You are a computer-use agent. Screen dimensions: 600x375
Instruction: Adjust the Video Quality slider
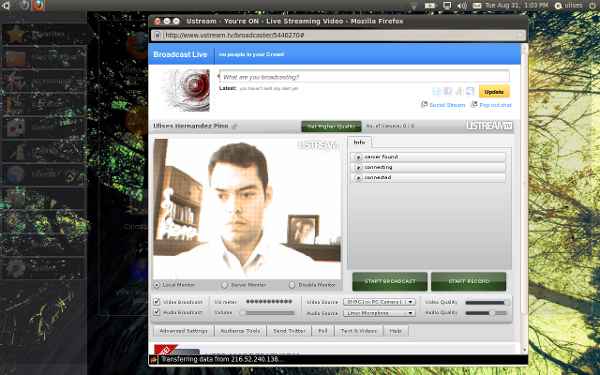point(488,302)
